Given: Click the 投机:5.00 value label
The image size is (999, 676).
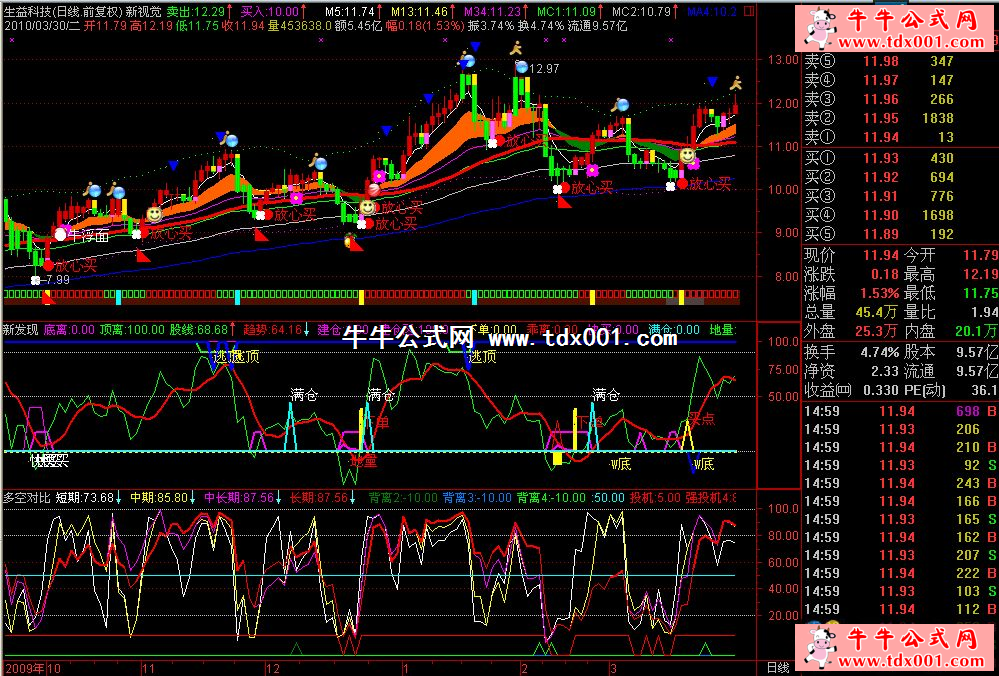Looking at the screenshot, I should pos(655,497).
